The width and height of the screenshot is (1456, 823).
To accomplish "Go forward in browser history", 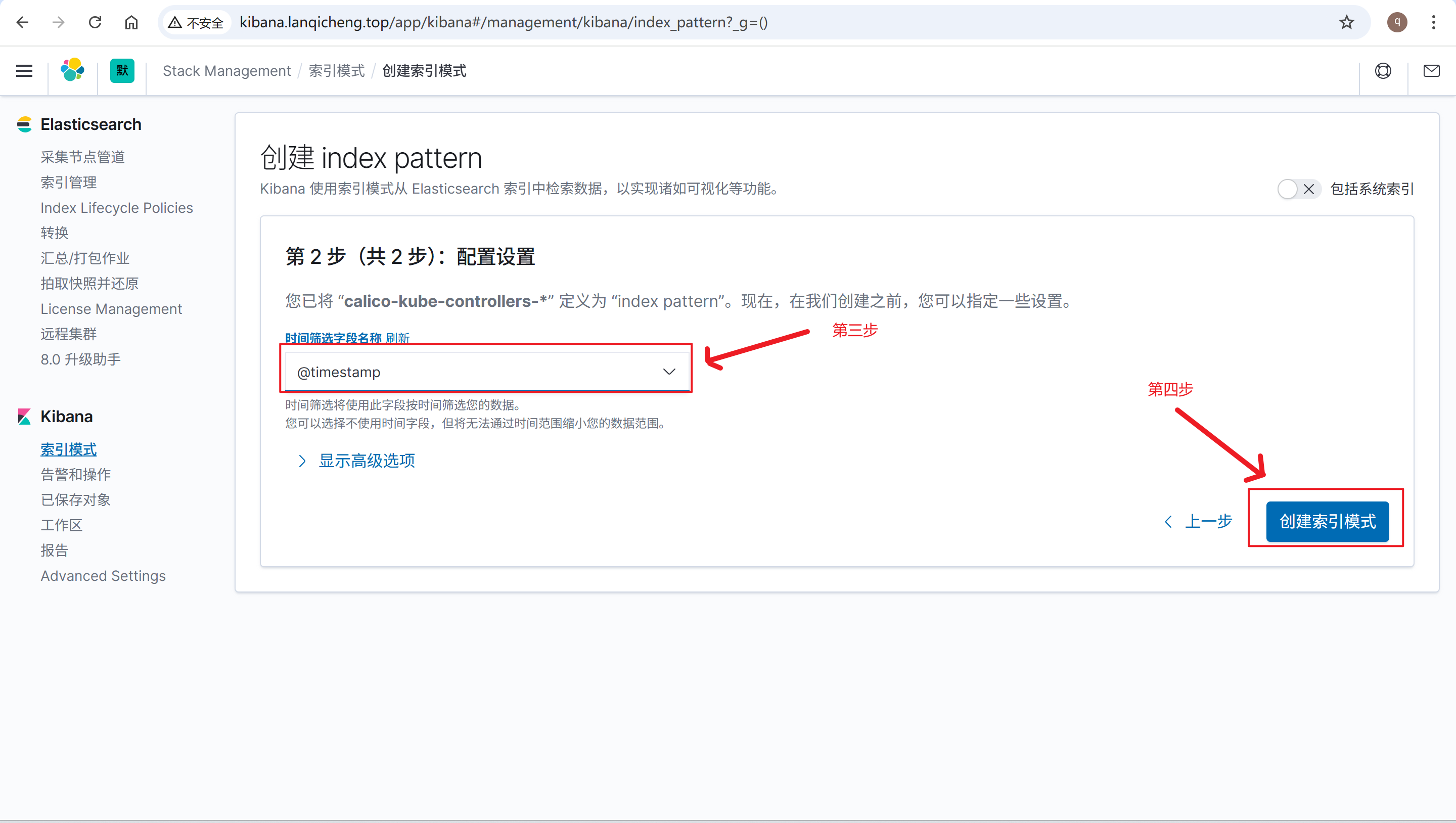I will tap(58, 23).
